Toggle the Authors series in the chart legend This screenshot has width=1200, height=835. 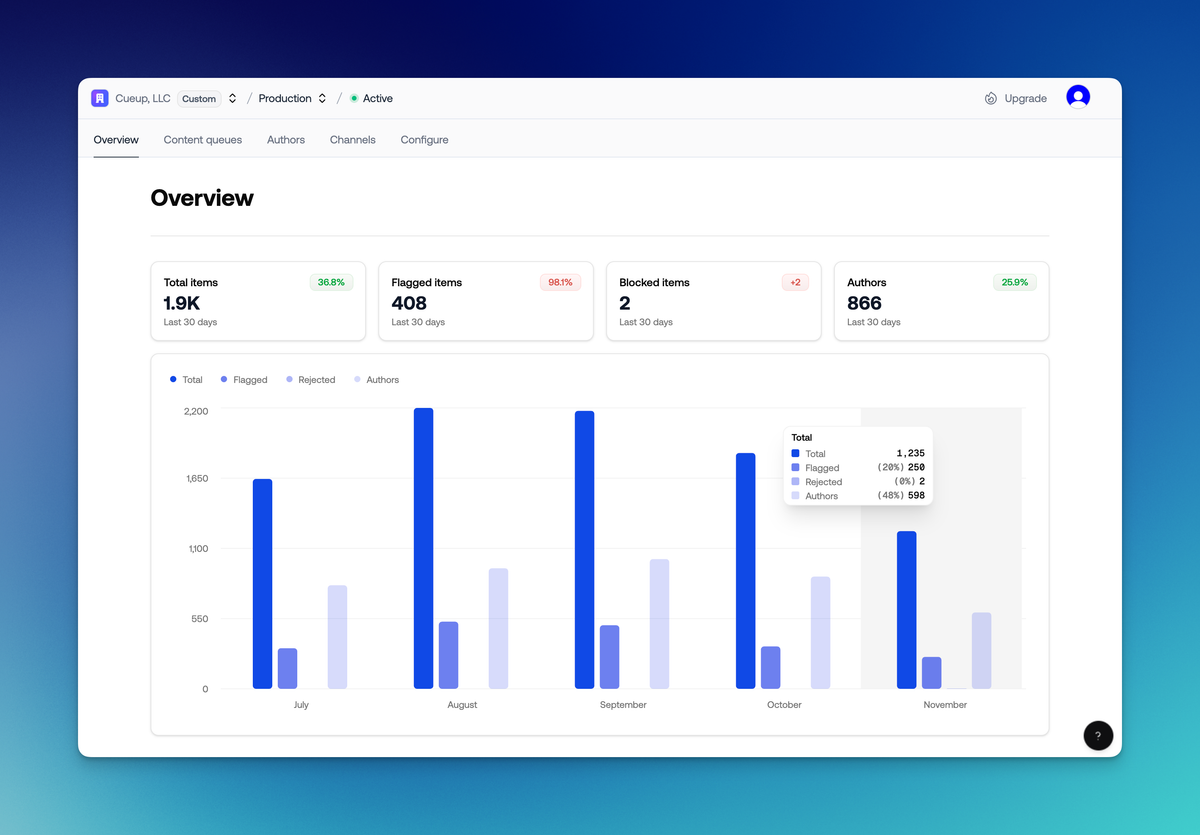coord(377,379)
